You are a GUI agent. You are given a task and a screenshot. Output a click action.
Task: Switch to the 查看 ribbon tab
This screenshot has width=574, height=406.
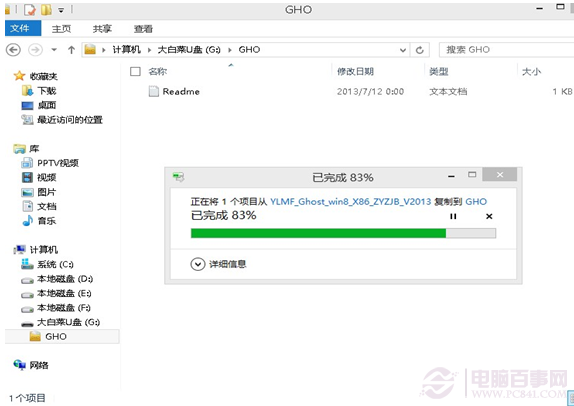(x=143, y=29)
